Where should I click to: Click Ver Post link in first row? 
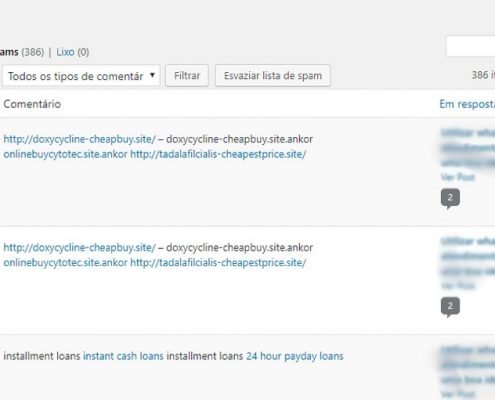click(x=458, y=177)
